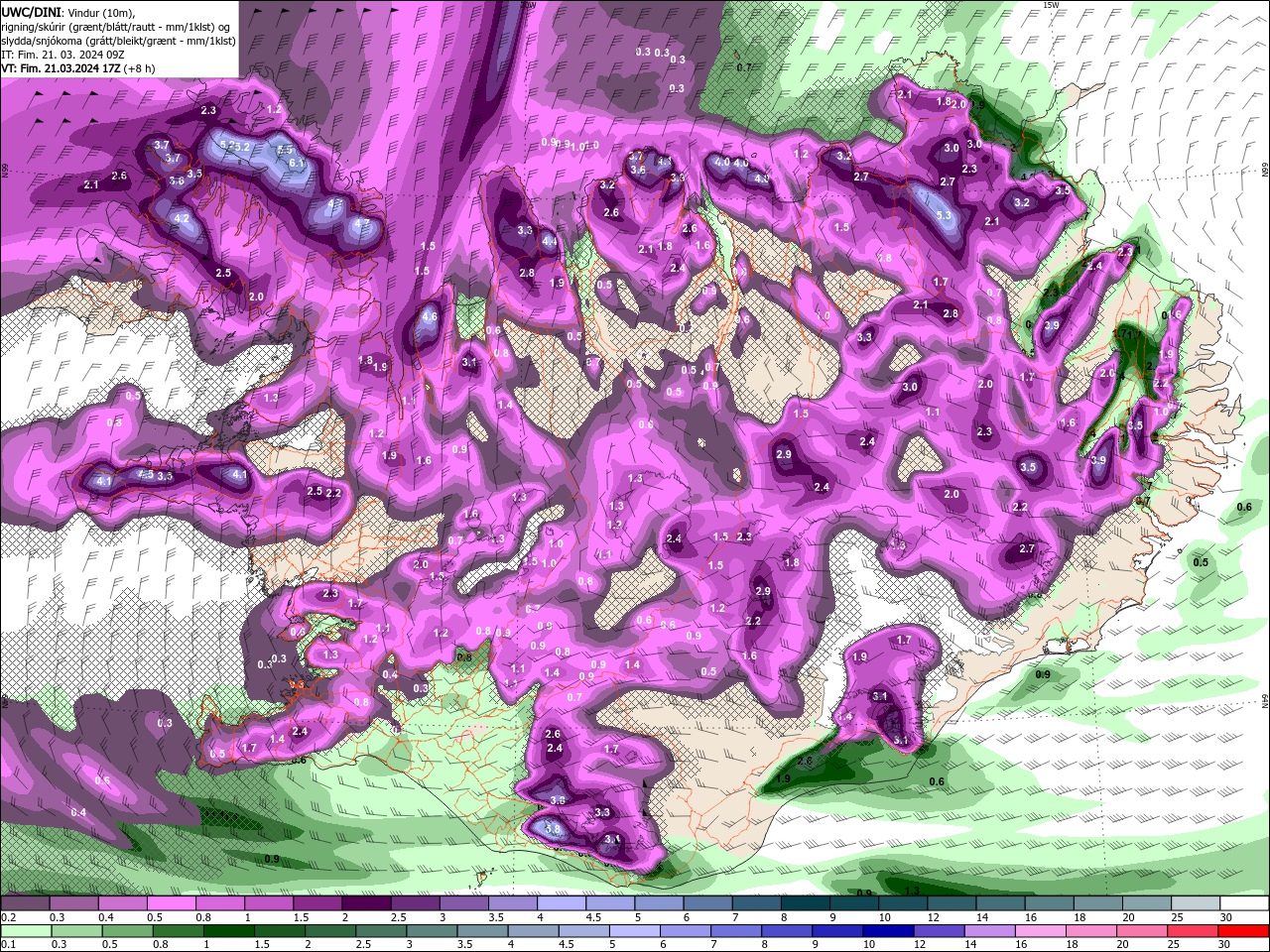This screenshot has height=952, width=1270.
Task: Pick the deep blue 10 swatch on the rain scale
Action: pos(888,931)
